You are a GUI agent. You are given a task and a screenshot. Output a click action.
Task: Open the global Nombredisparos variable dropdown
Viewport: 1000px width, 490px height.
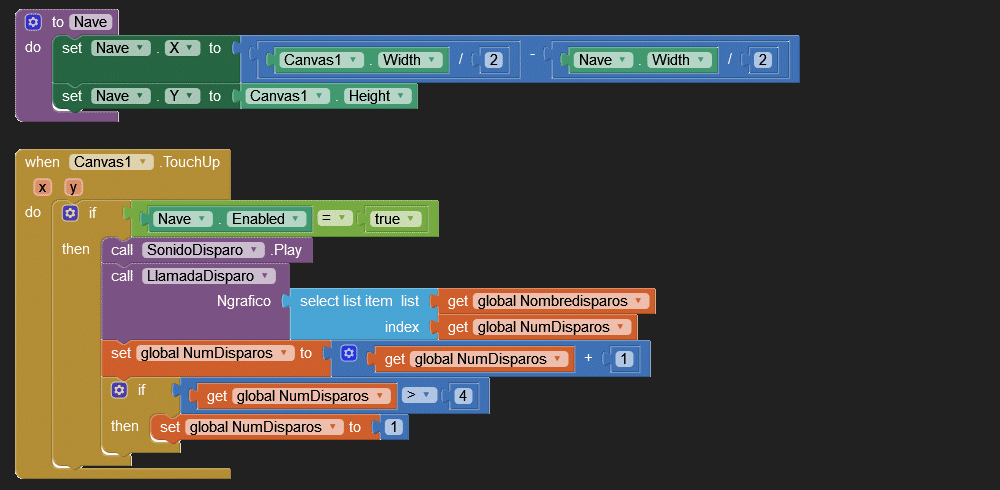coord(638,301)
